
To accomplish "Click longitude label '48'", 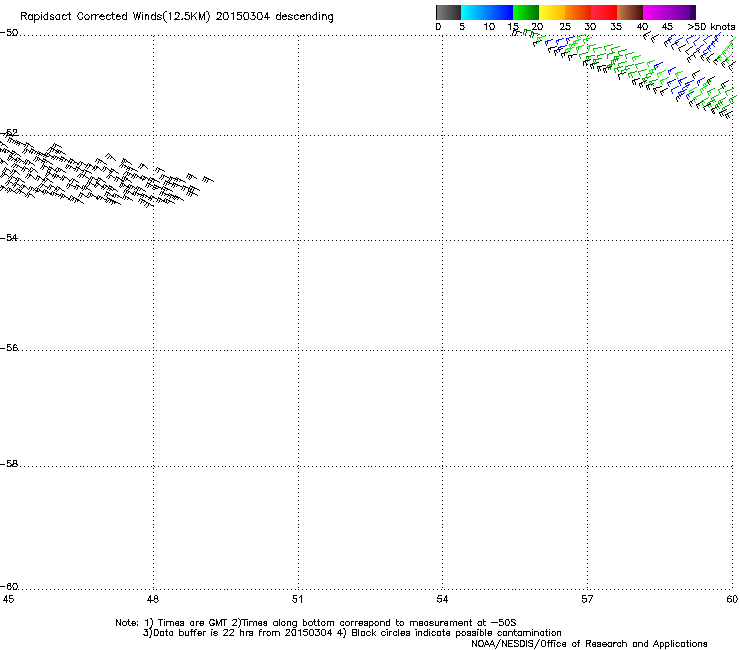I will pyautogui.click(x=153, y=599).
